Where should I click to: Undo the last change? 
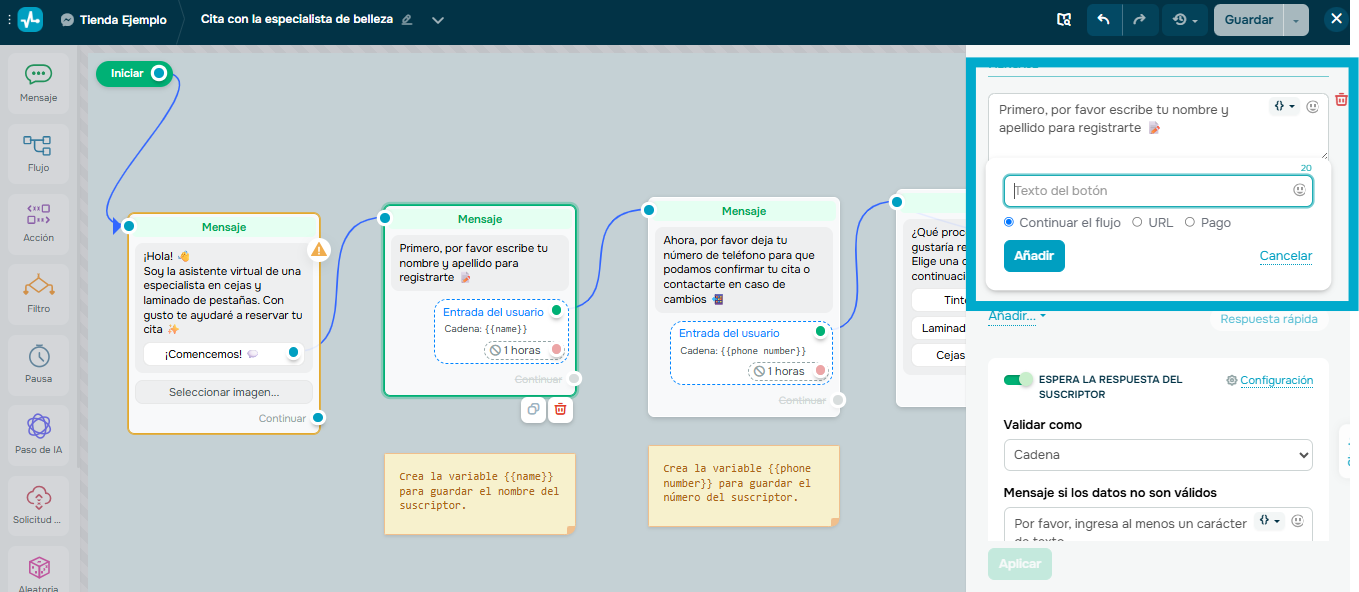click(1104, 19)
